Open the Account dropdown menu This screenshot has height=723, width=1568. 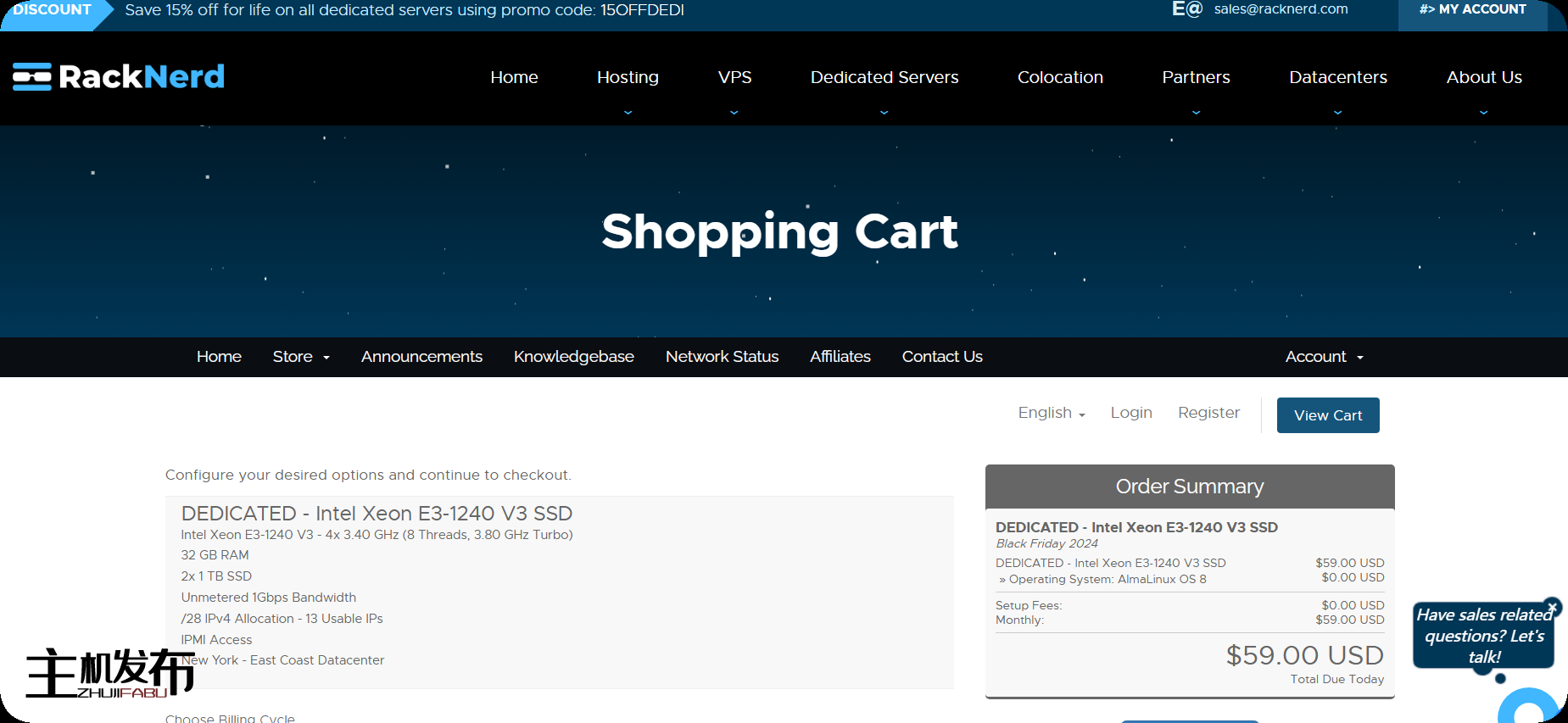(1324, 357)
